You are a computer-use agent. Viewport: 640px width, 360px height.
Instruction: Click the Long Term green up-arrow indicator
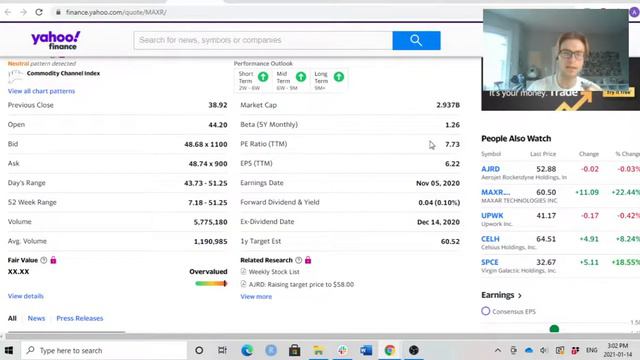point(339,77)
